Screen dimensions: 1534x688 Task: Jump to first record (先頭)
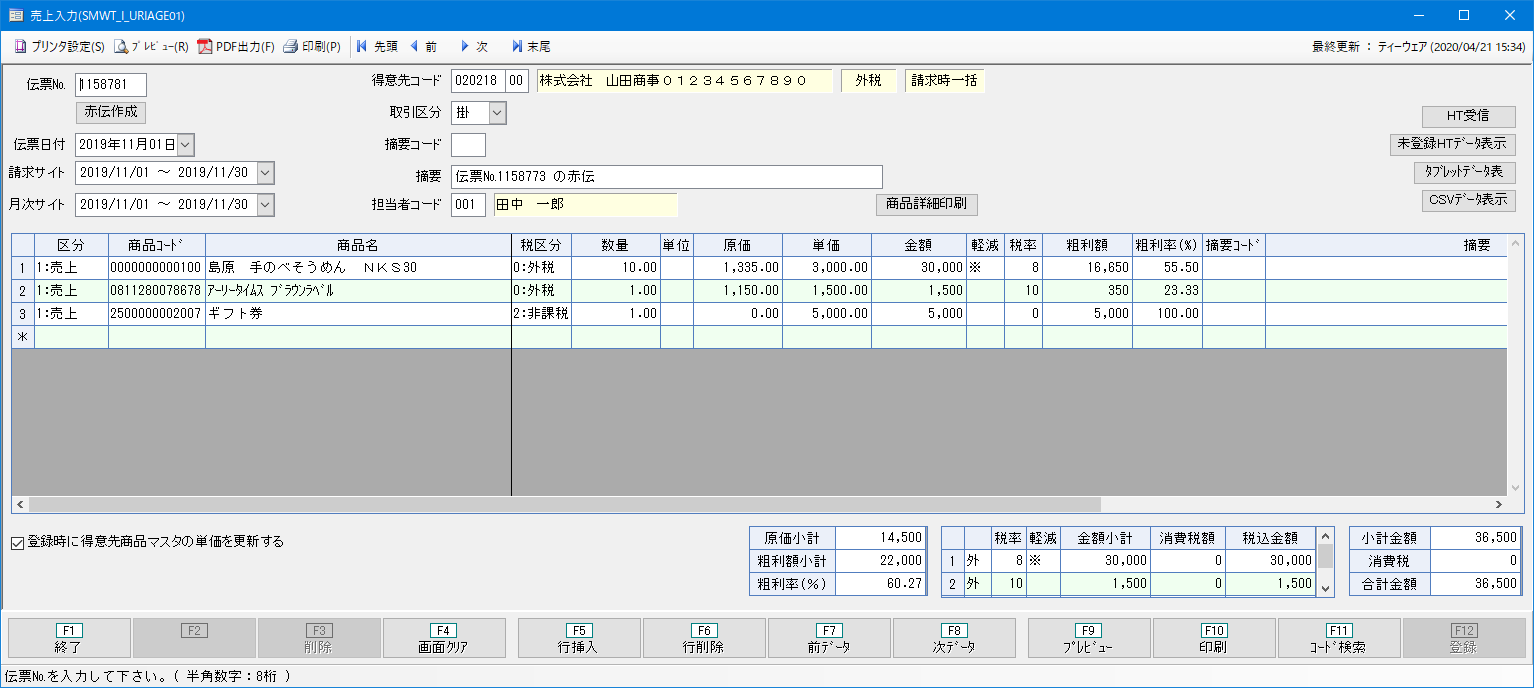tap(377, 47)
